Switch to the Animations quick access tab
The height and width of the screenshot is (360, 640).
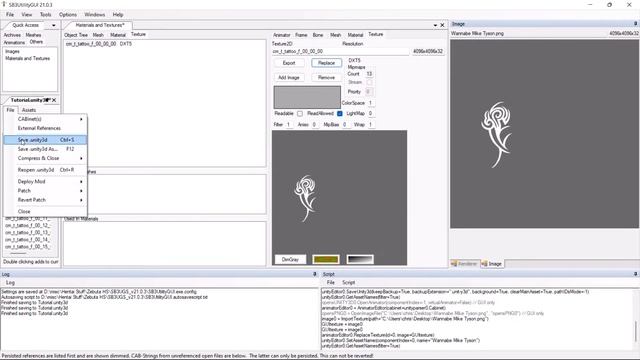tap(14, 42)
